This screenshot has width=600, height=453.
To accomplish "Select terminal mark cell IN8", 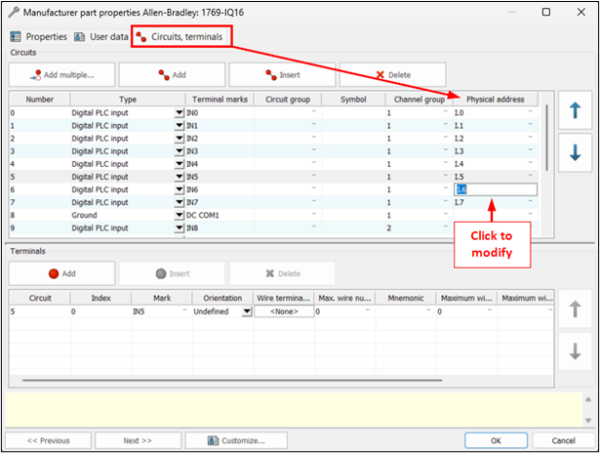I will (x=220, y=228).
